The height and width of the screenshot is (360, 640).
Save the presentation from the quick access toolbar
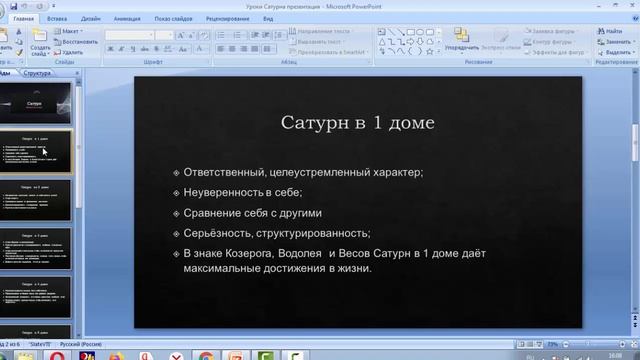click(x=13, y=6)
